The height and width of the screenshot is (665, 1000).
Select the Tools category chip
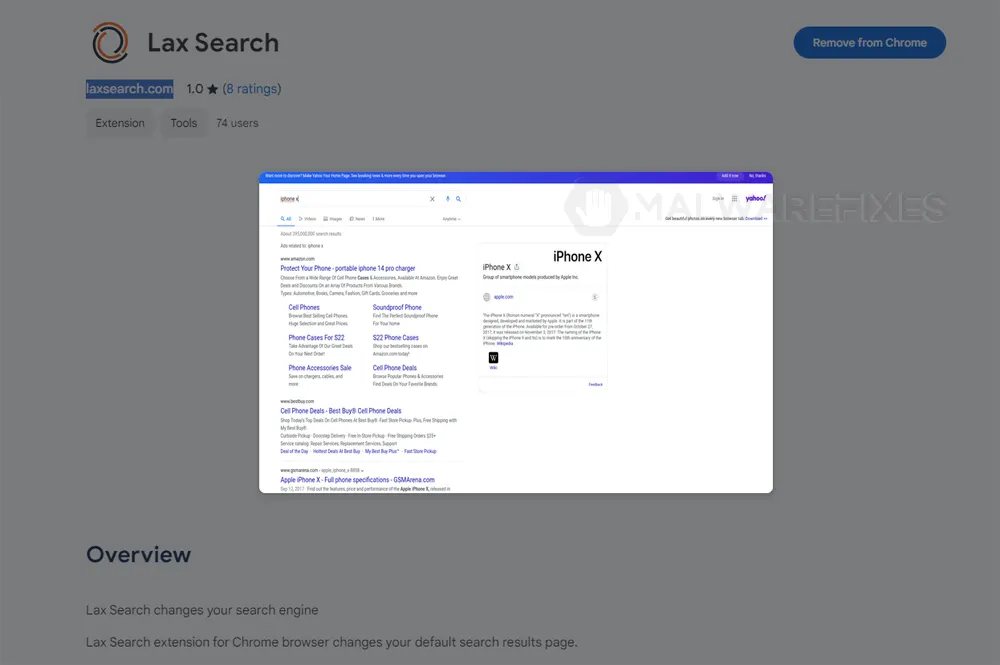(x=184, y=123)
